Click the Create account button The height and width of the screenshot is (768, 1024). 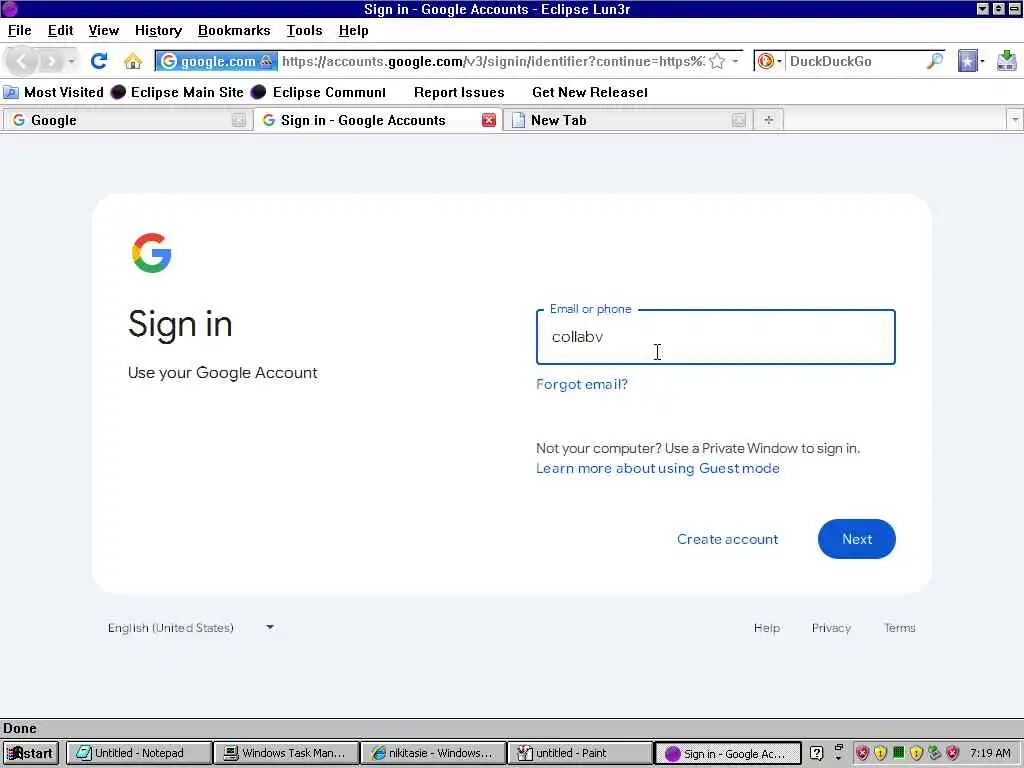pyautogui.click(x=728, y=539)
